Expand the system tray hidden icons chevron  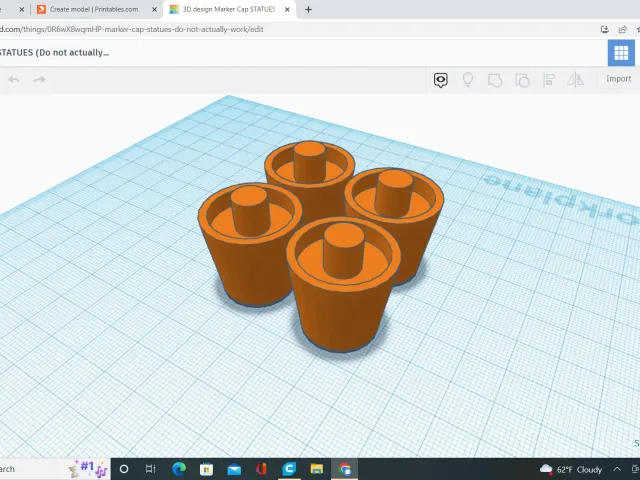(x=617, y=469)
